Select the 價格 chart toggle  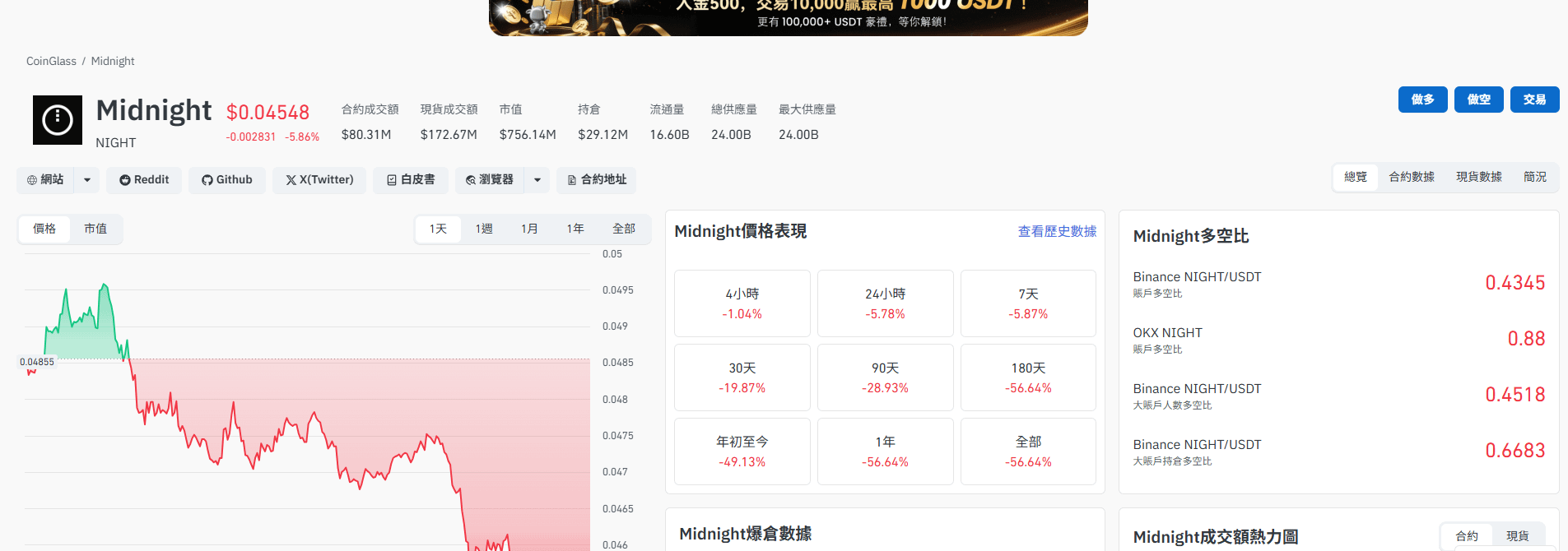(44, 229)
